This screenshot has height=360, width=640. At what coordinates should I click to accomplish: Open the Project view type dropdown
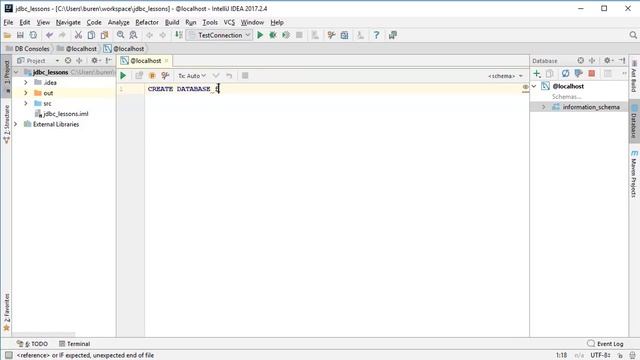[57, 60]
